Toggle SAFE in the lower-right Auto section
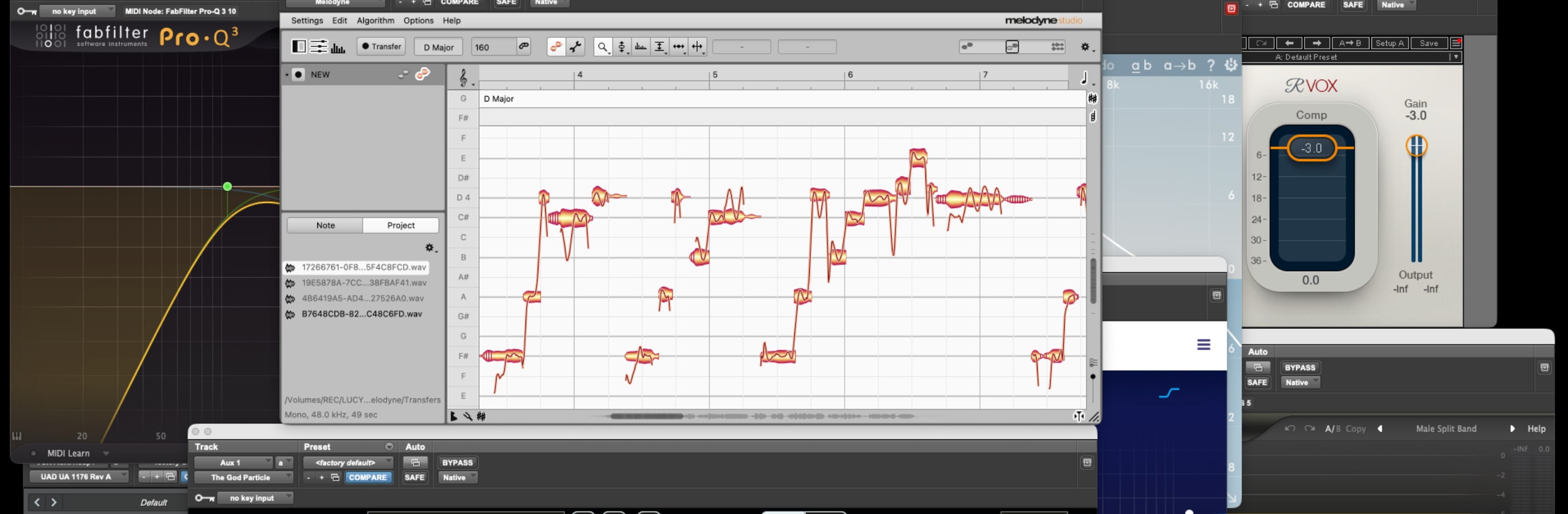This screenshot has width=1568, height=514. click(1257, 382)
